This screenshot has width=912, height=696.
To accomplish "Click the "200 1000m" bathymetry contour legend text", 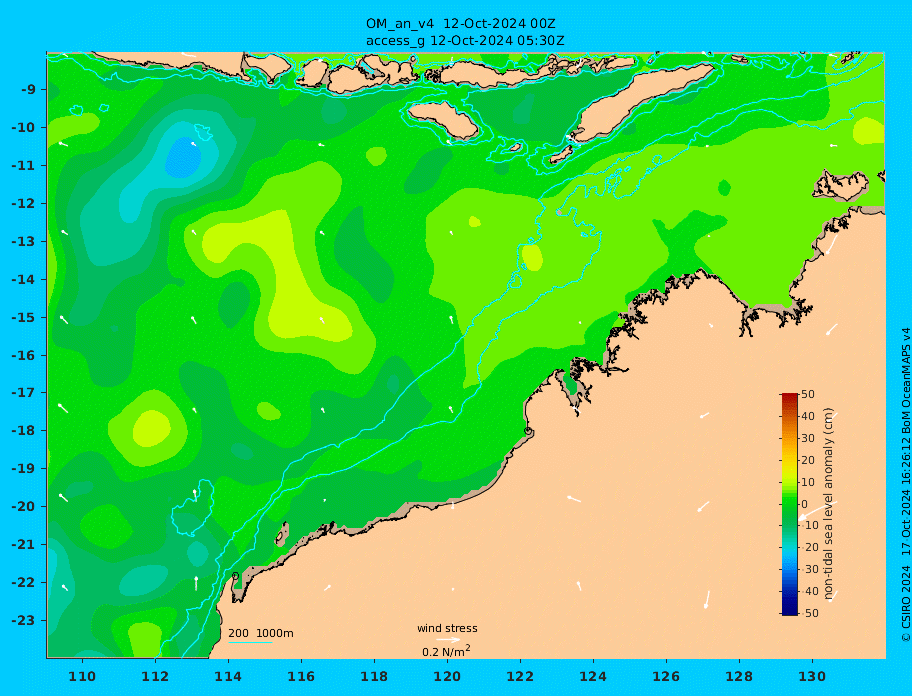I will coord(261,633).
